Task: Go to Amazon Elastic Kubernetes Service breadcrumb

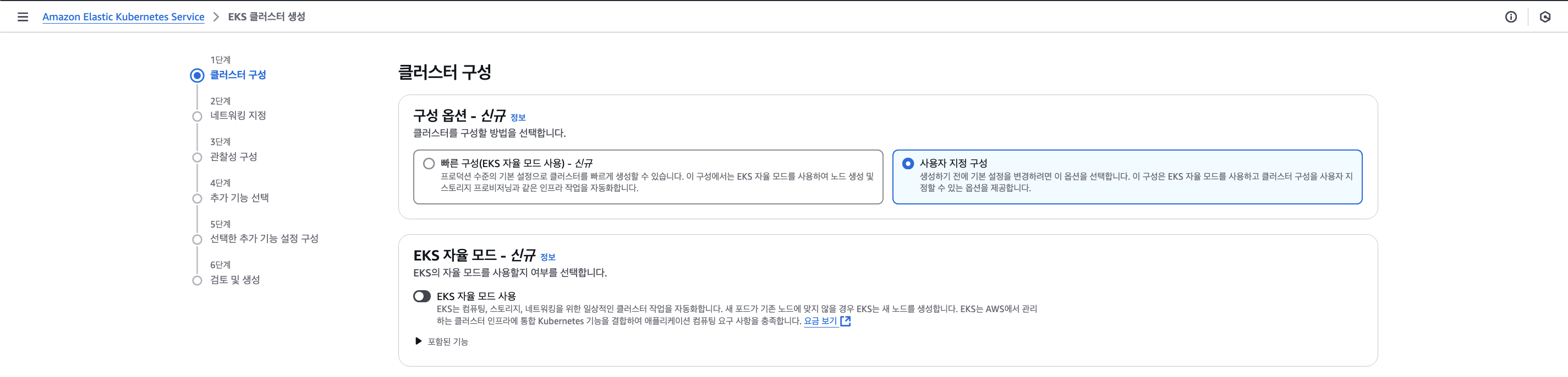Action: (x=124, y=17)
